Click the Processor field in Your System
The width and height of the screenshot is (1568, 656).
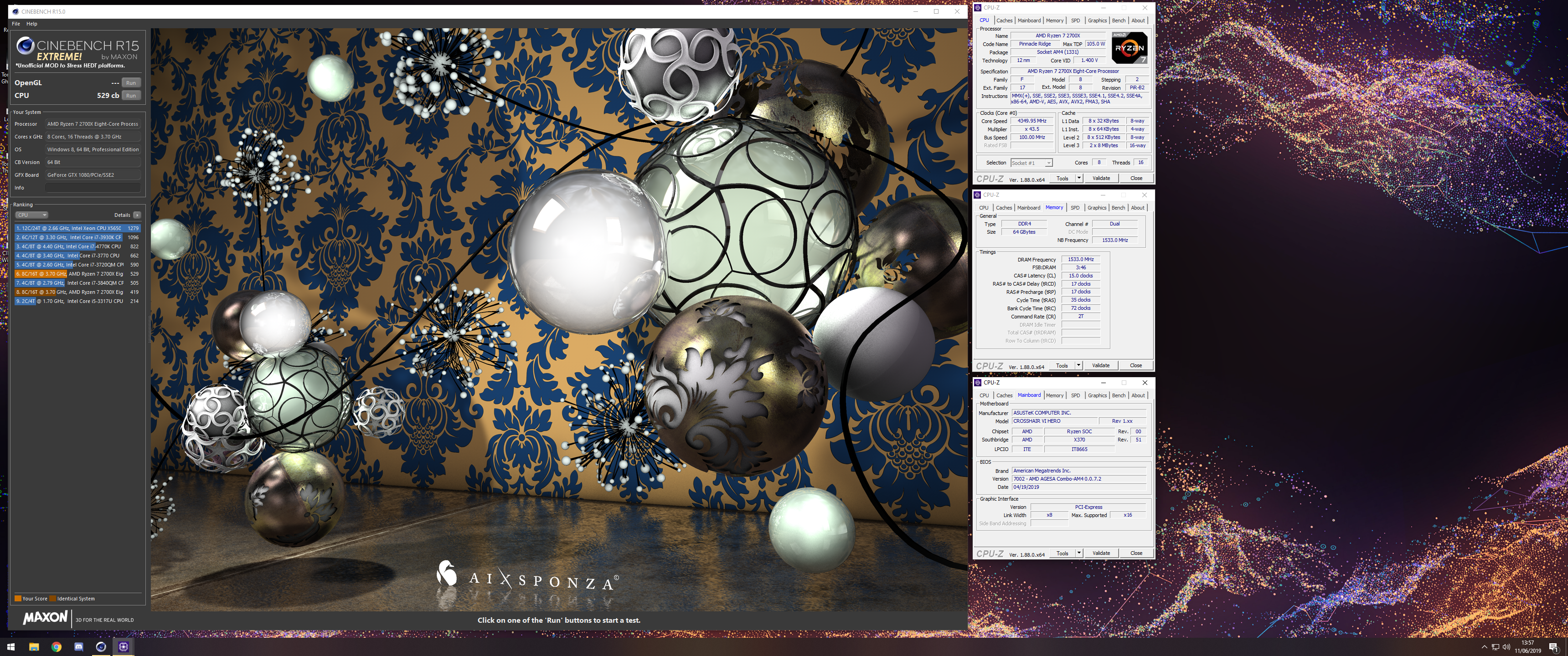click(93, 123)
